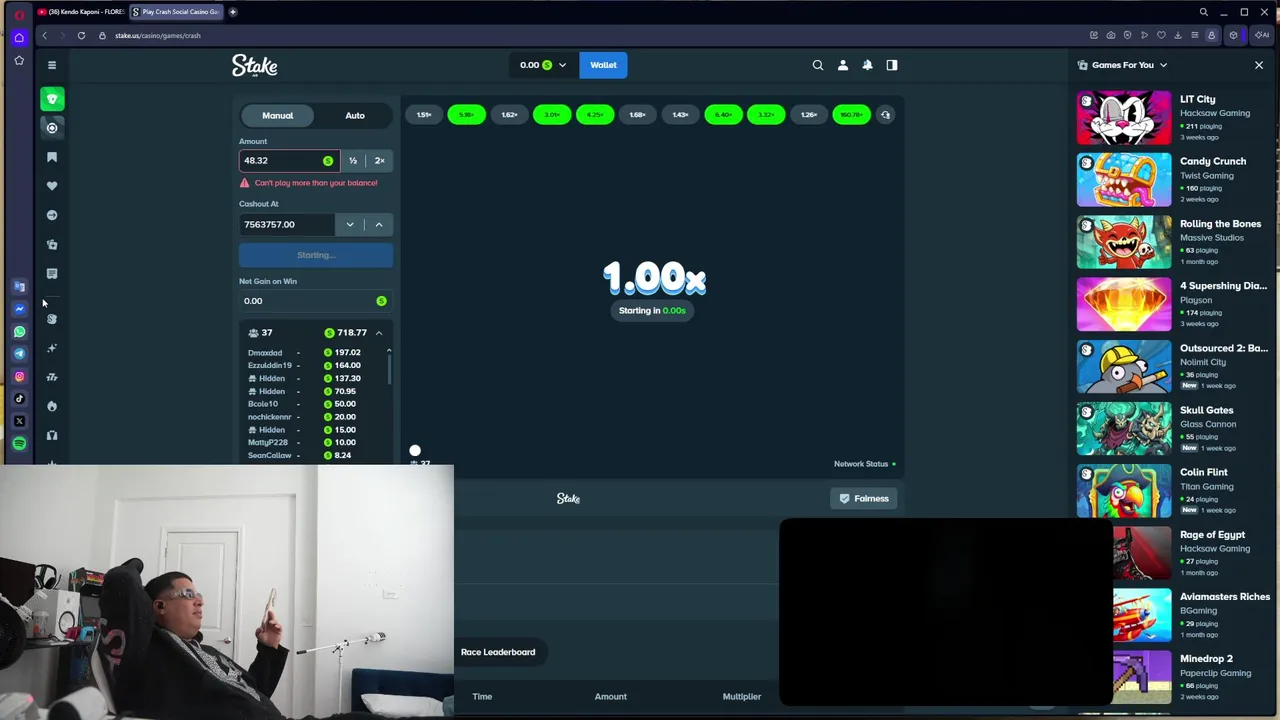The image size is (1280, 720).
Task: Open the Candy Crunch game thumbnail
Action: coord(1124,180)
